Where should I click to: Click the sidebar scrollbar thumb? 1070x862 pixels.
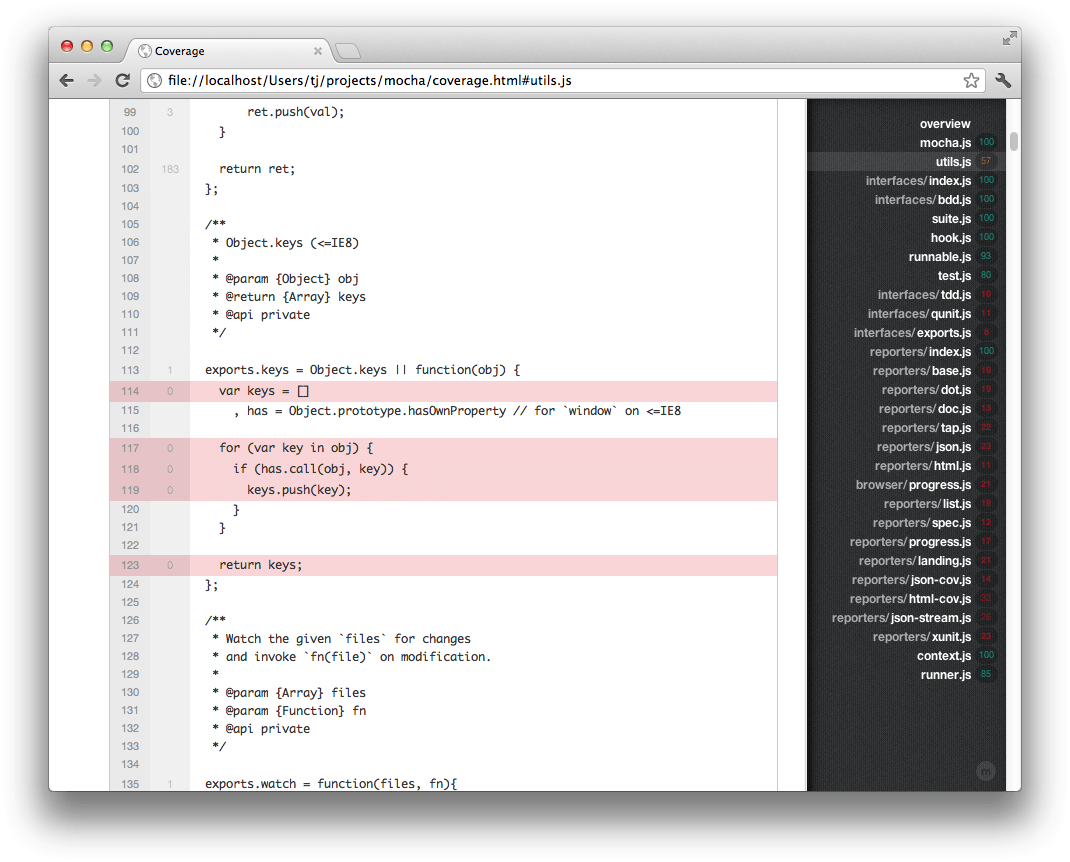[x=1014, y=141]
